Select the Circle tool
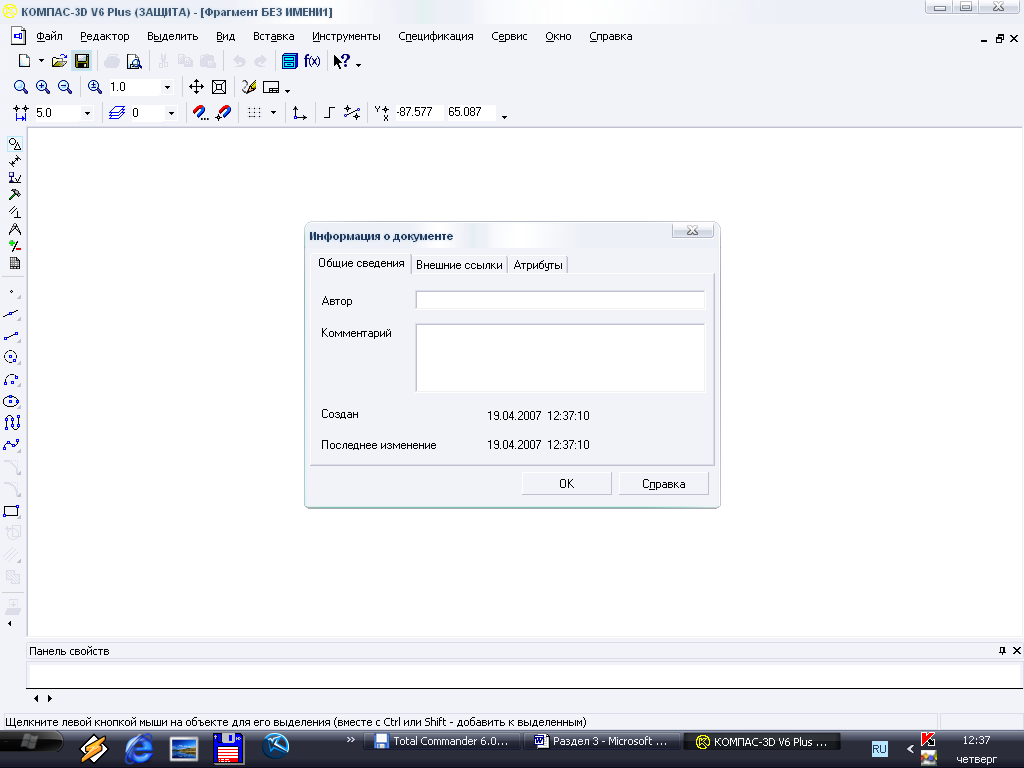Image resolution: width=1024 pixels, height=768 pixels. tap(12, 357)
